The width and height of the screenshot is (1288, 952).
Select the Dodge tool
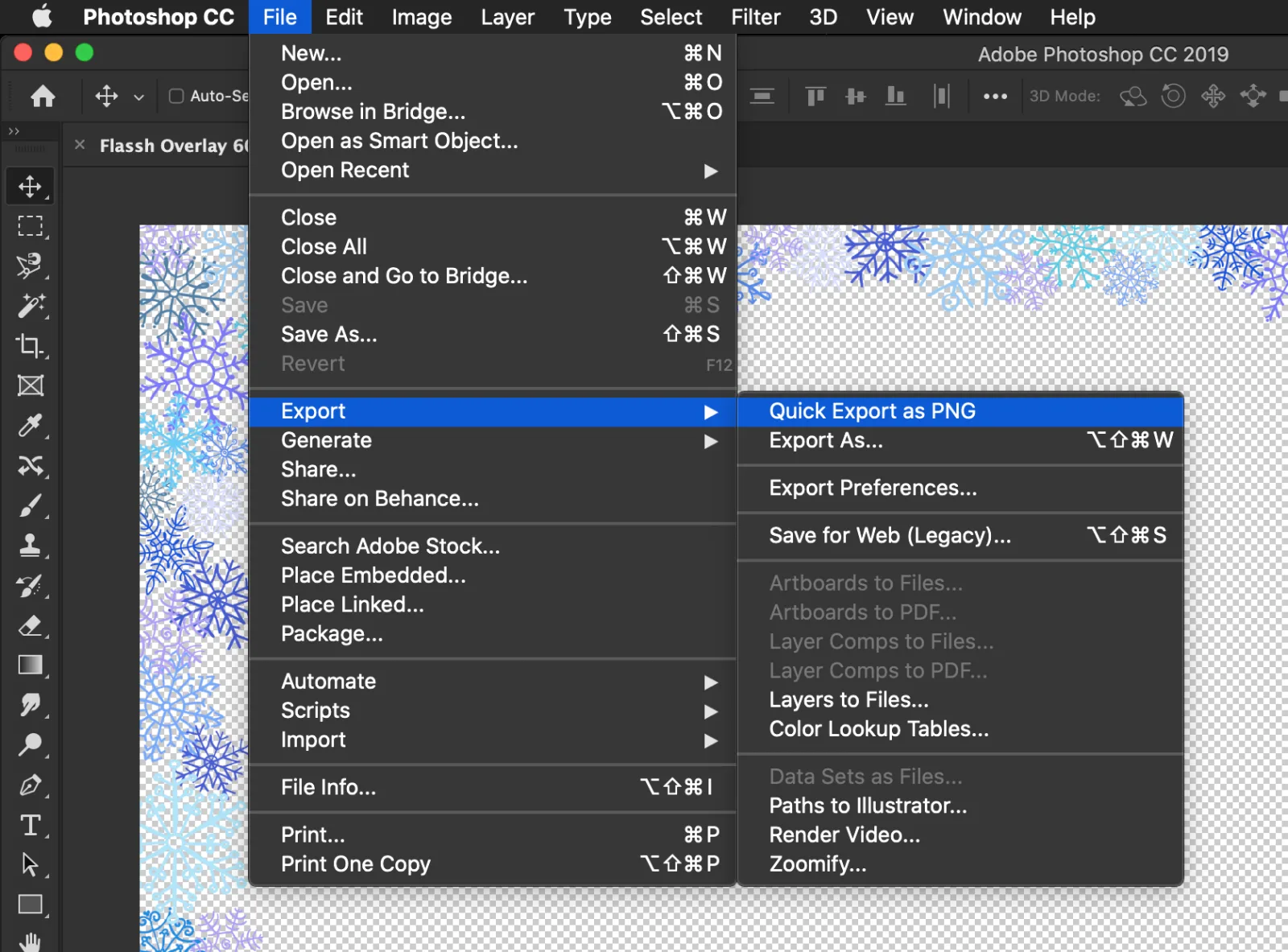(31, 744)
